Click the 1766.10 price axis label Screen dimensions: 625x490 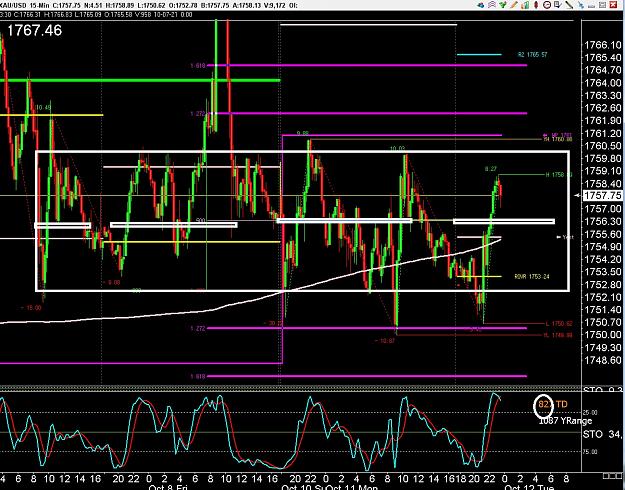(603, 45)
